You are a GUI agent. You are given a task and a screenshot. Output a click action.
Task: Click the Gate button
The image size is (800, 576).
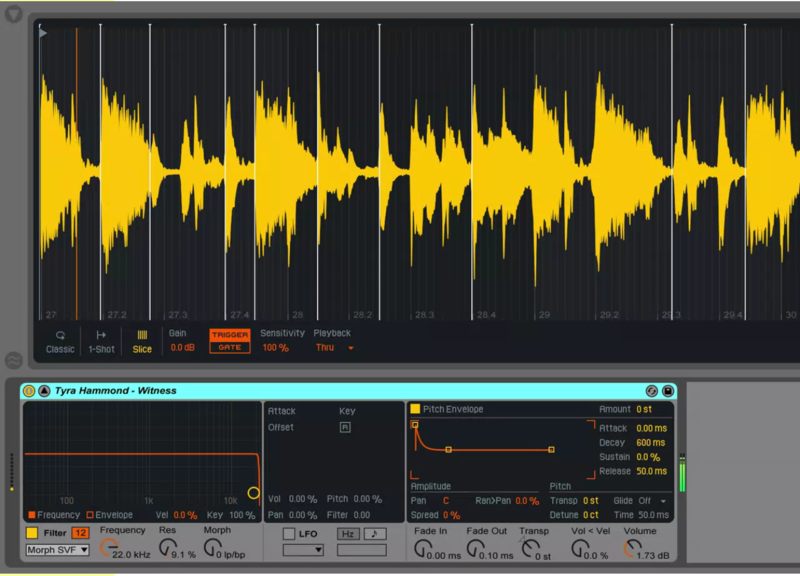(x=230, y=347)
